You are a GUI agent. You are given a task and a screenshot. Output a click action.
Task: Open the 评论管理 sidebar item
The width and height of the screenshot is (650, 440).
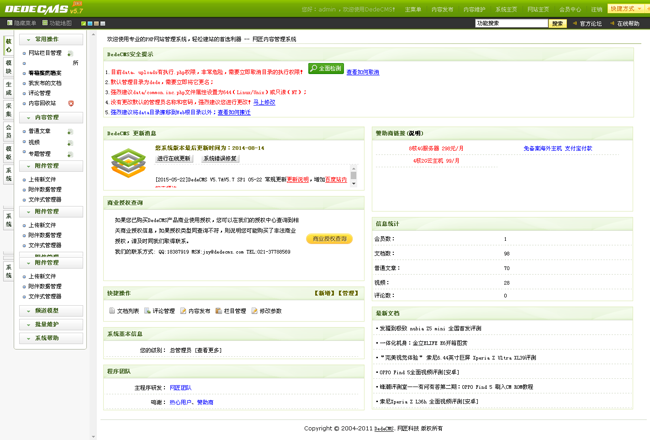coord(40,93)
